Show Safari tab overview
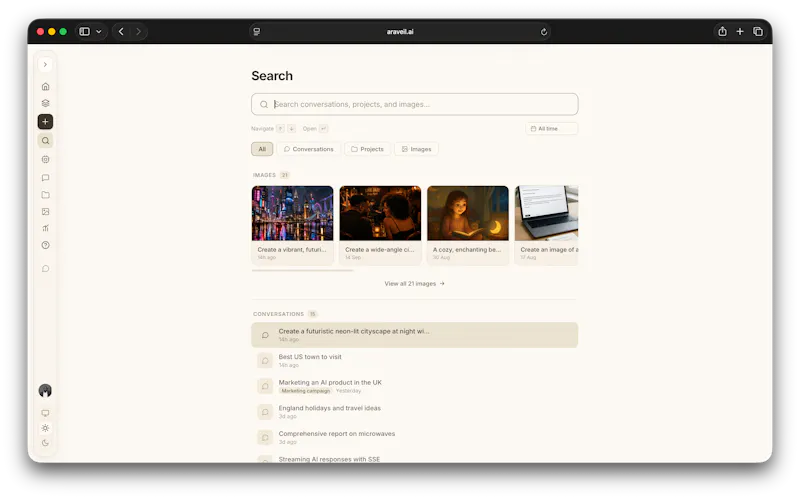 (758, 32)
